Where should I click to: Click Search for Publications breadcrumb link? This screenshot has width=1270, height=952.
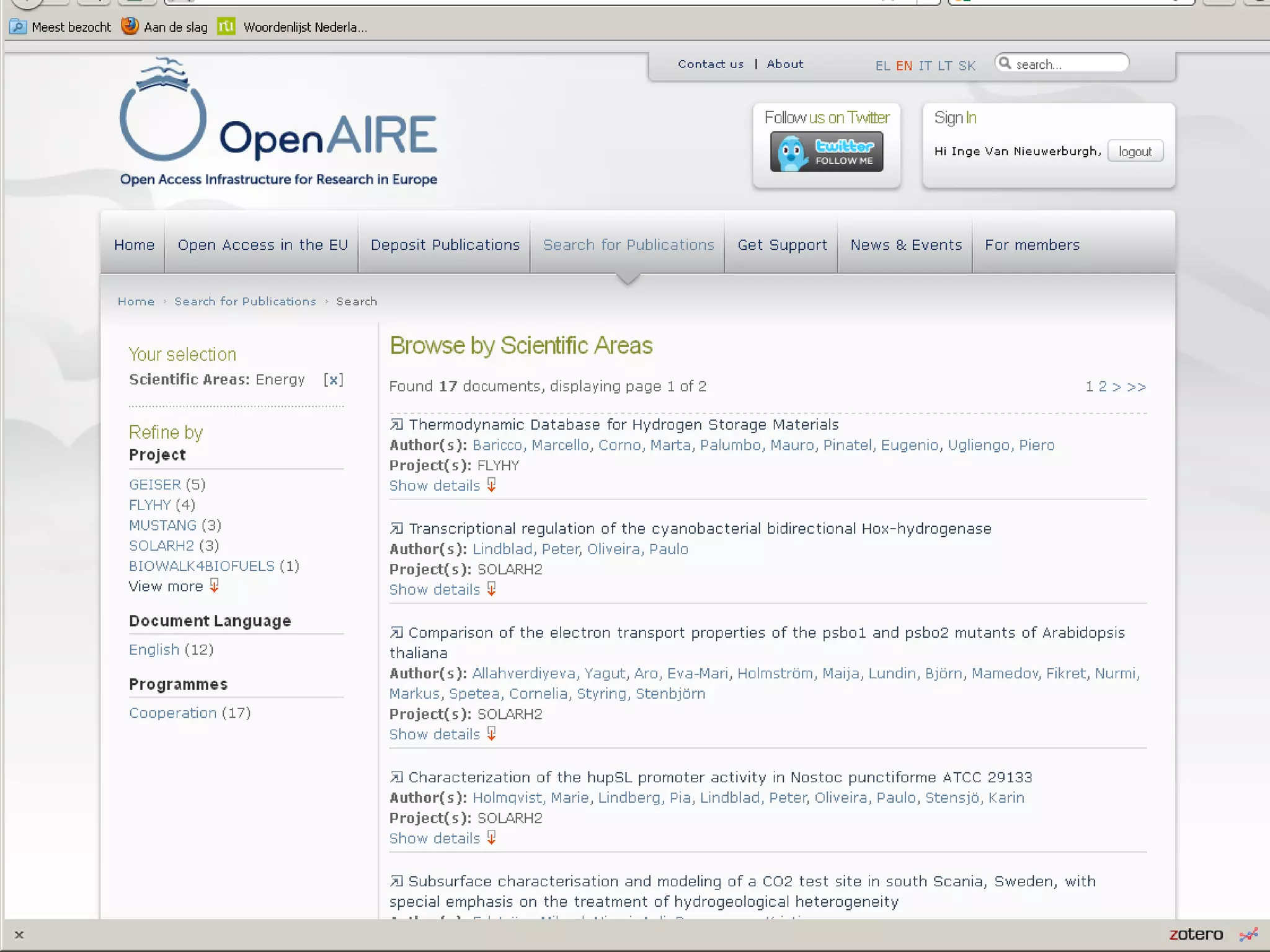pyautogui.click(x=245, y=301)
